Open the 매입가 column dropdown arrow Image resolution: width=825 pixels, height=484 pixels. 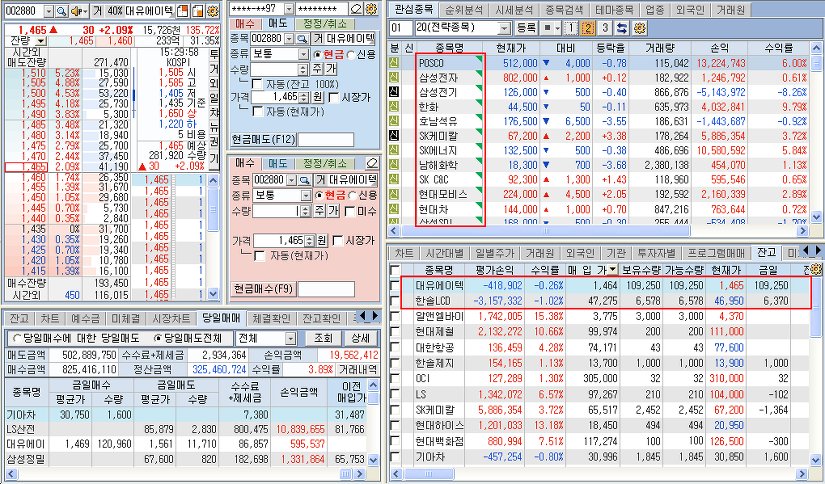(612, 270)
